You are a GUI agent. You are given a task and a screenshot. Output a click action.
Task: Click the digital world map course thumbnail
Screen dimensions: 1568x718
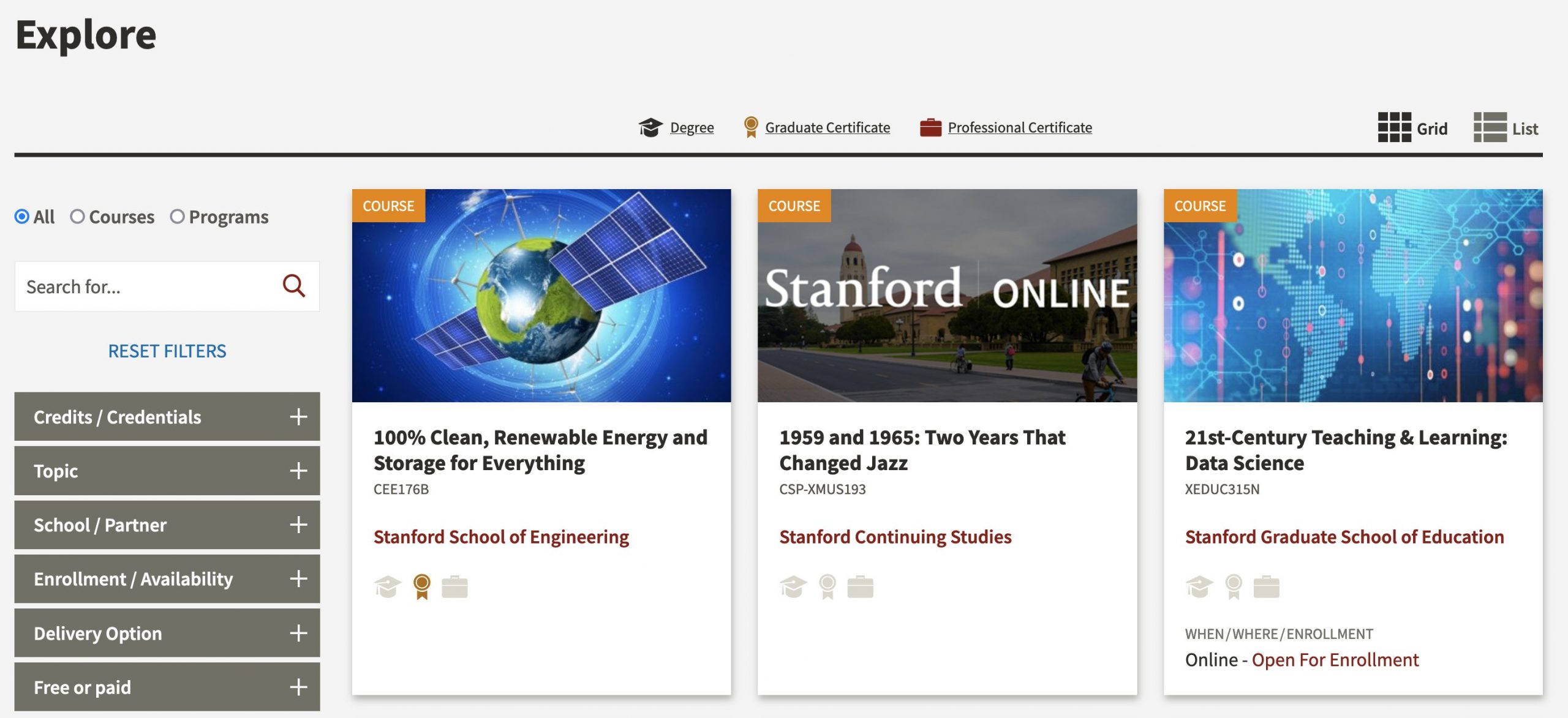[x=1353, y=296]
